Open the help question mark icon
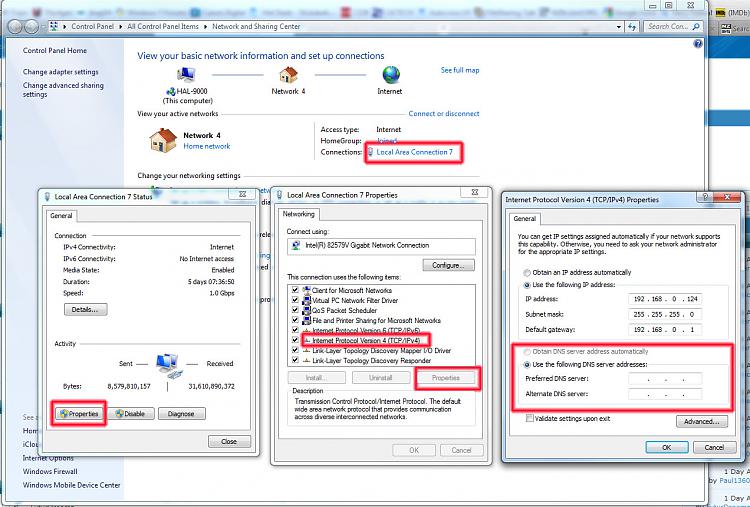The width and height of the screenshot is (750, 507). [698, 44]
